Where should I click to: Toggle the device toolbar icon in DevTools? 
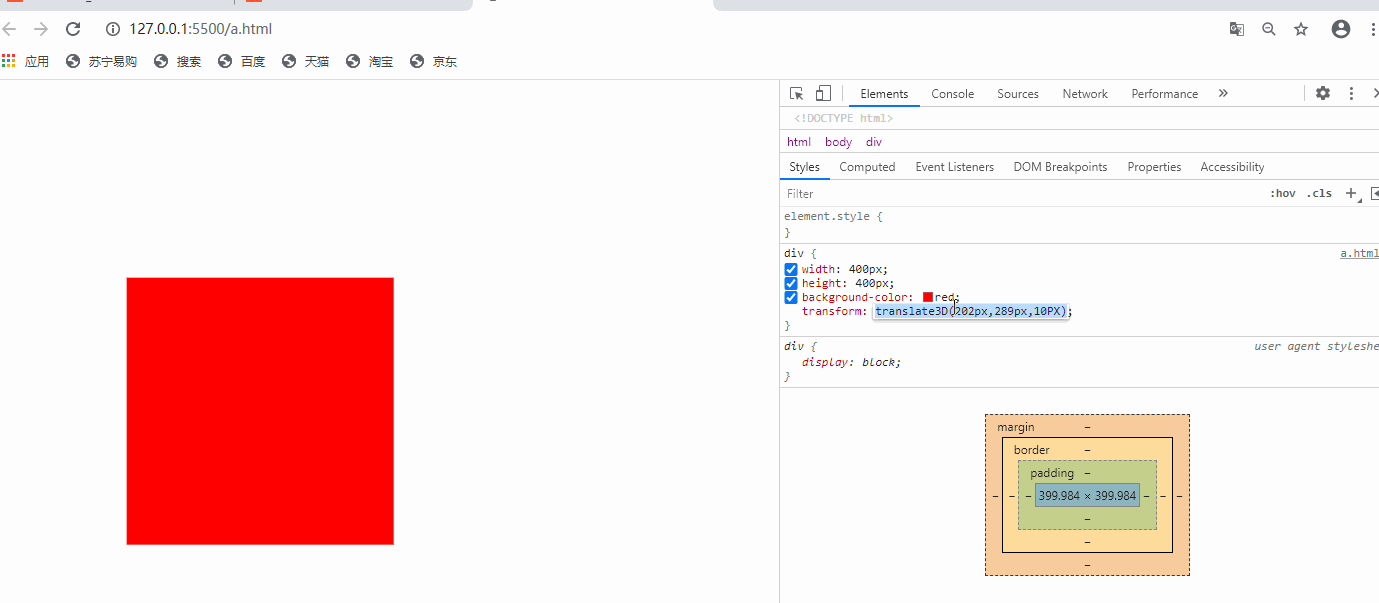tap(823, 94)
